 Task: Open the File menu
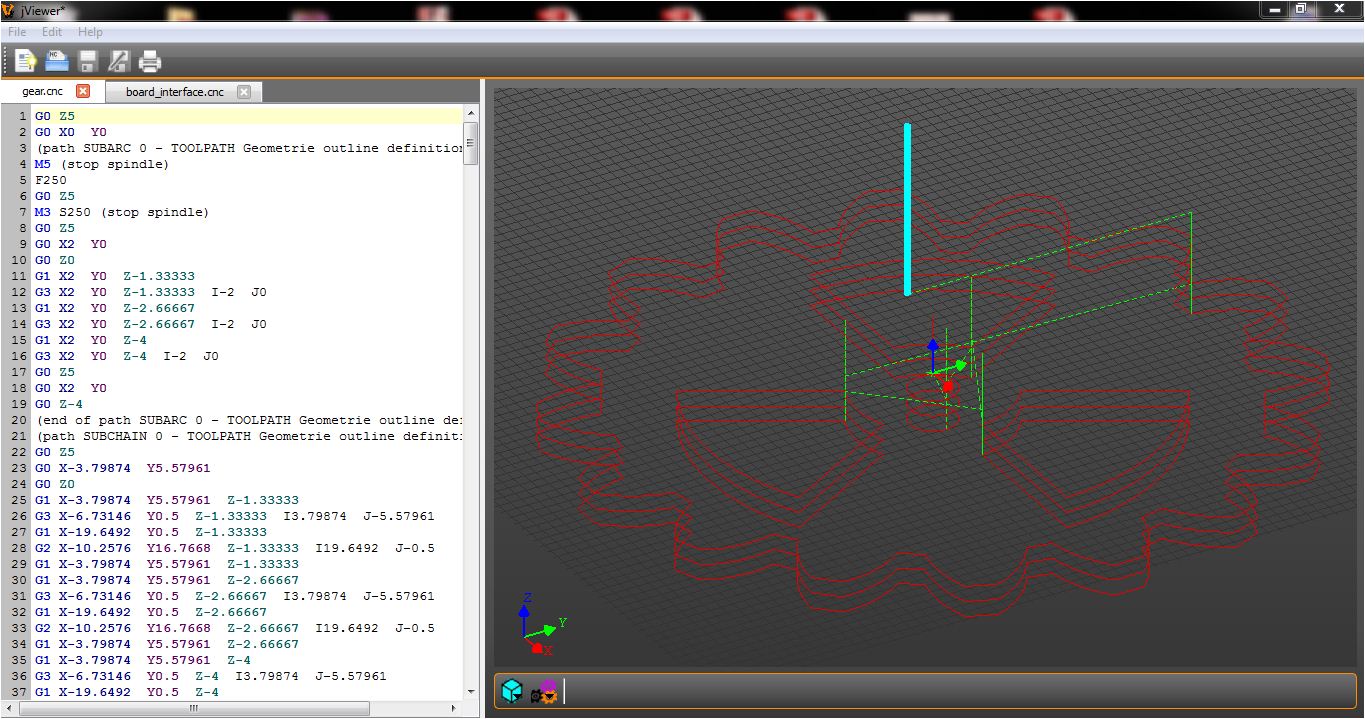pyautogui.click(x=17, y=32)
